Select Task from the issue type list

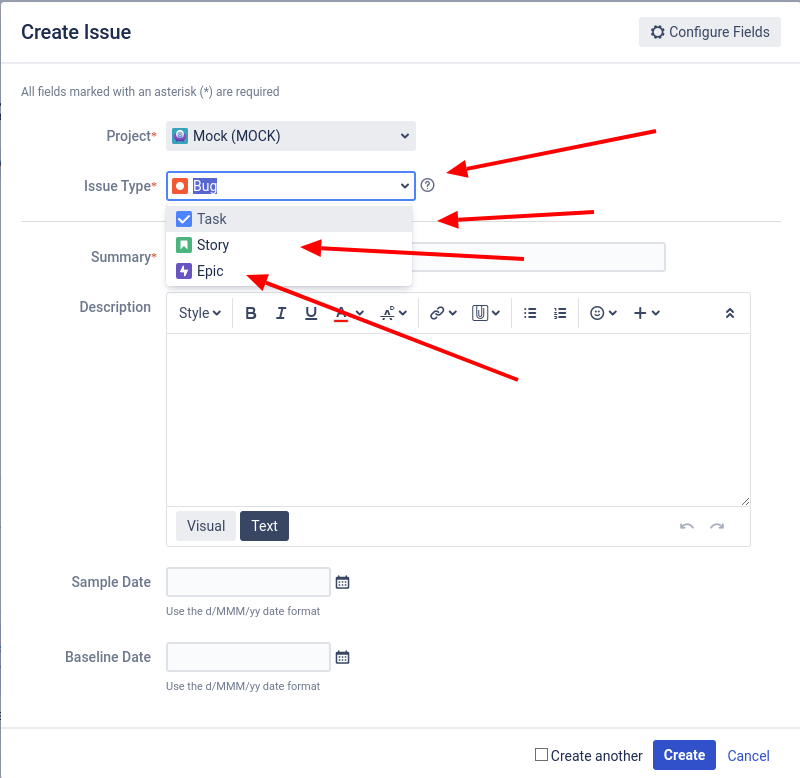click(289, 219)
